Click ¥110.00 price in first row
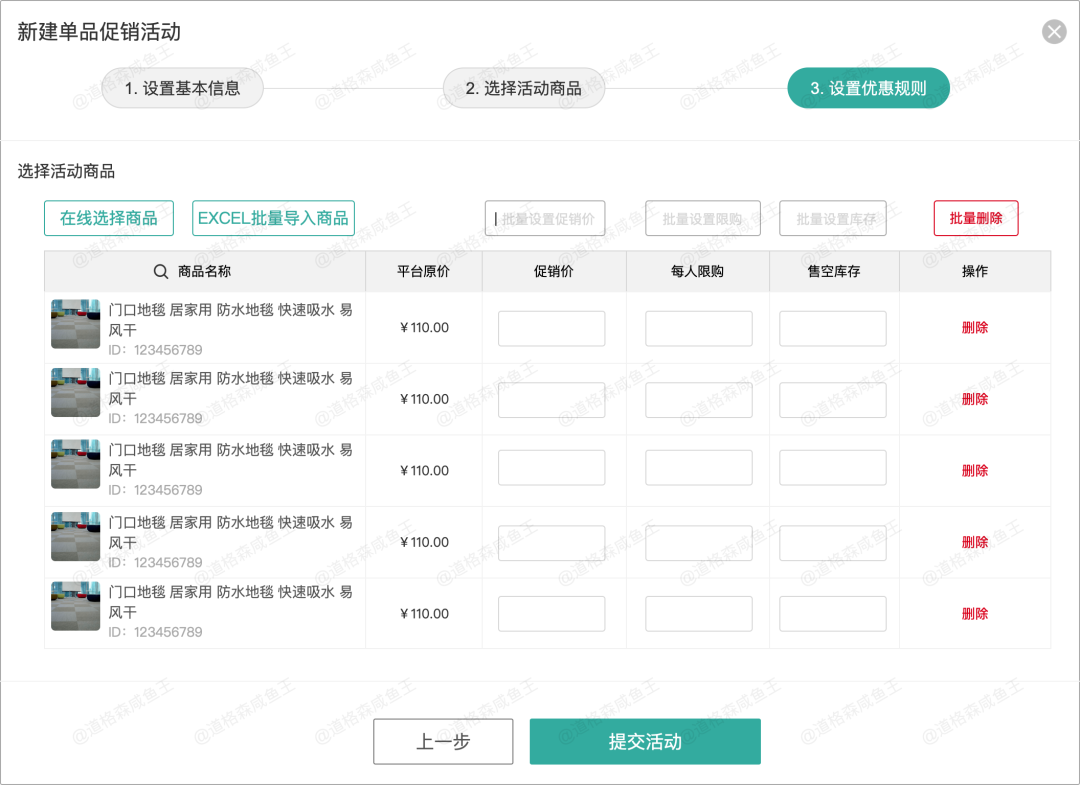 pyautogui.click(x=424, y=328)
